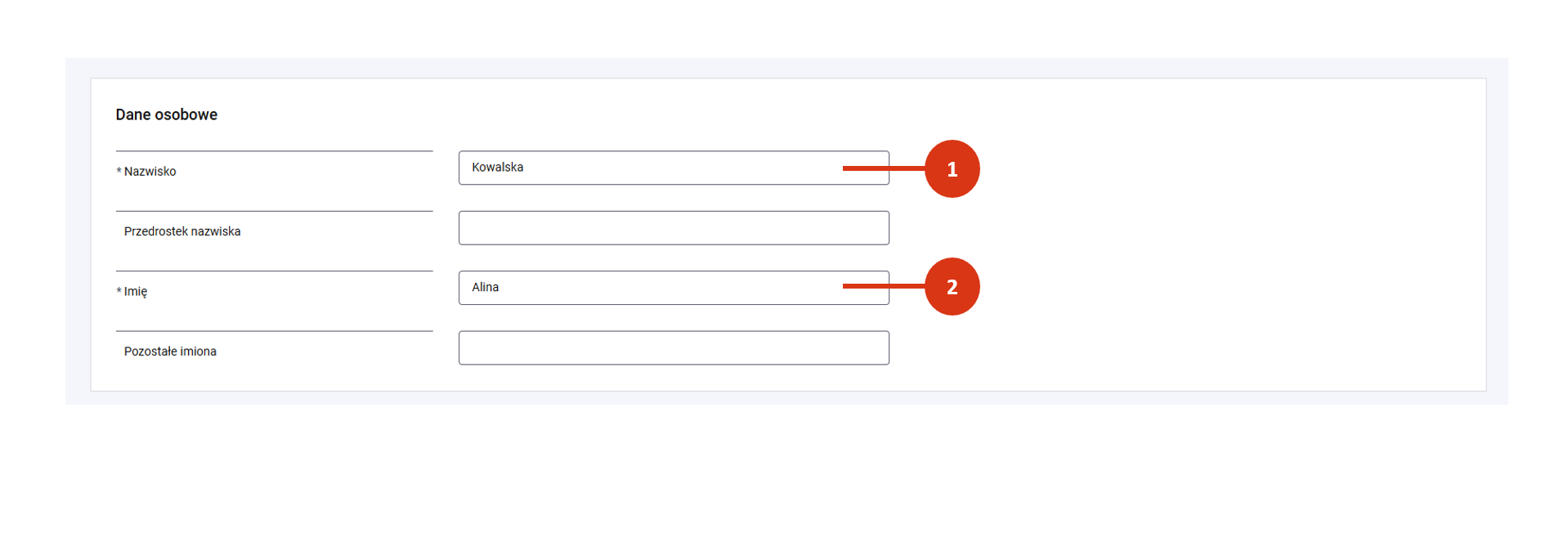
Task: Click the required asterisk beside Nazwisko
Action: [119, 172]
